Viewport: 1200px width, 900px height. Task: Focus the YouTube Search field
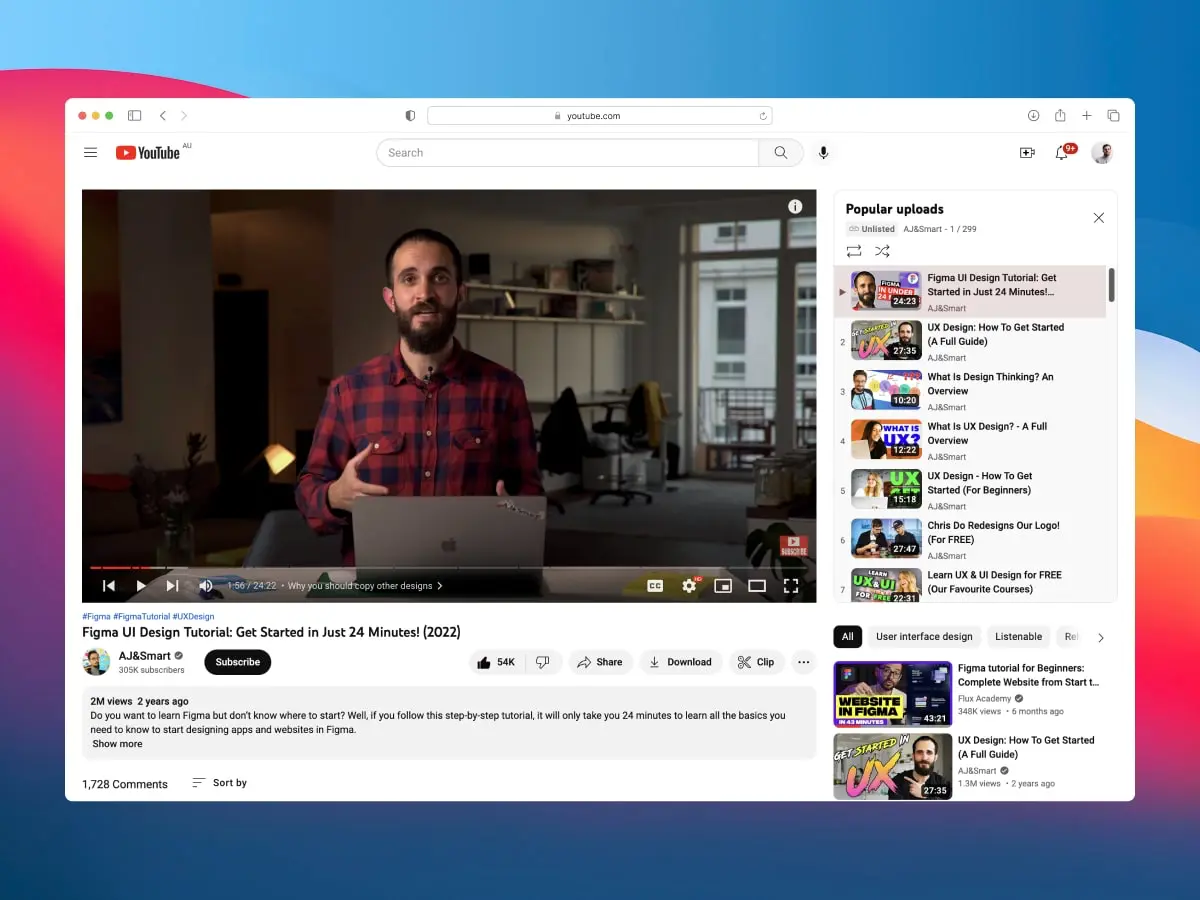coord(568,153)
